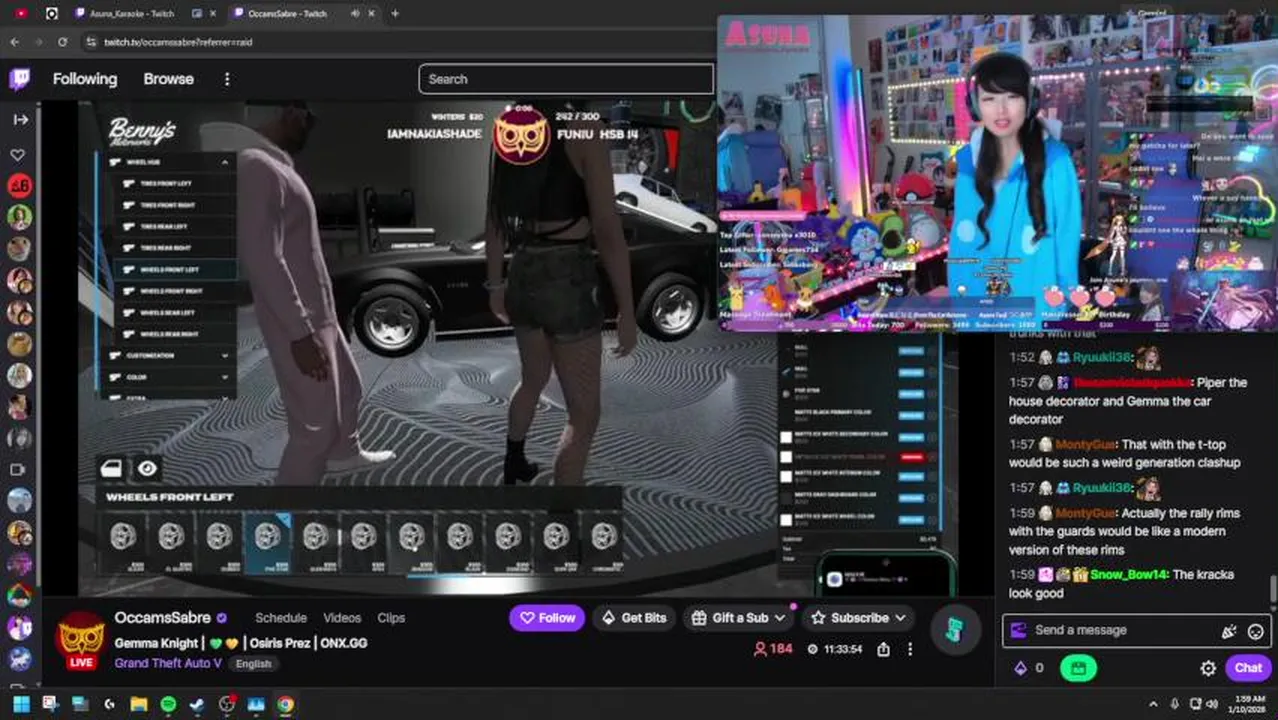The height and width of the screenshot is (720, 1278).
Task: Follow the OccamsSabre channel
Action: point(547,618)
